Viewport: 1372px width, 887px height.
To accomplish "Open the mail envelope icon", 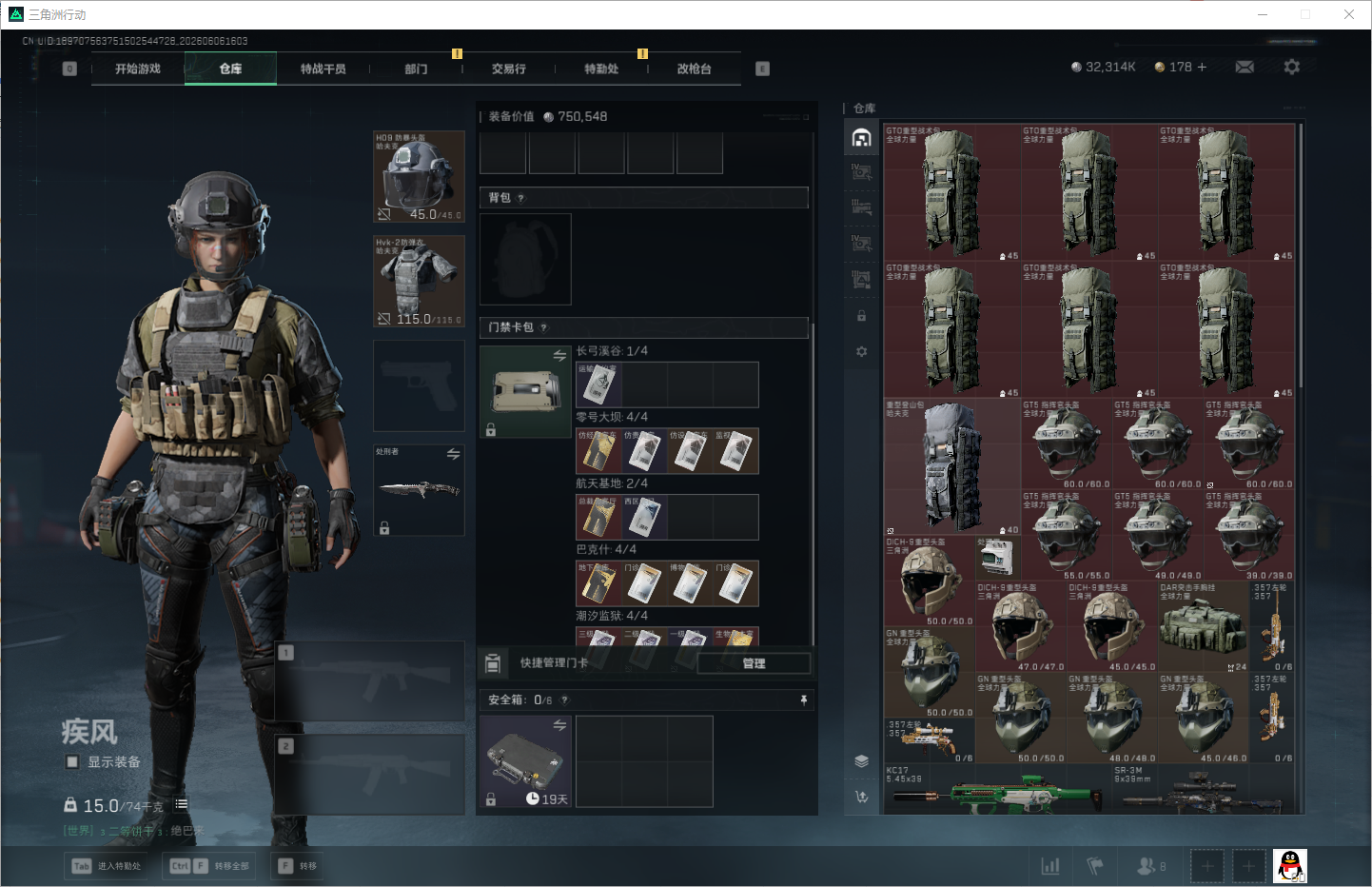I will pyautogui.click(x=1244, y=67).
